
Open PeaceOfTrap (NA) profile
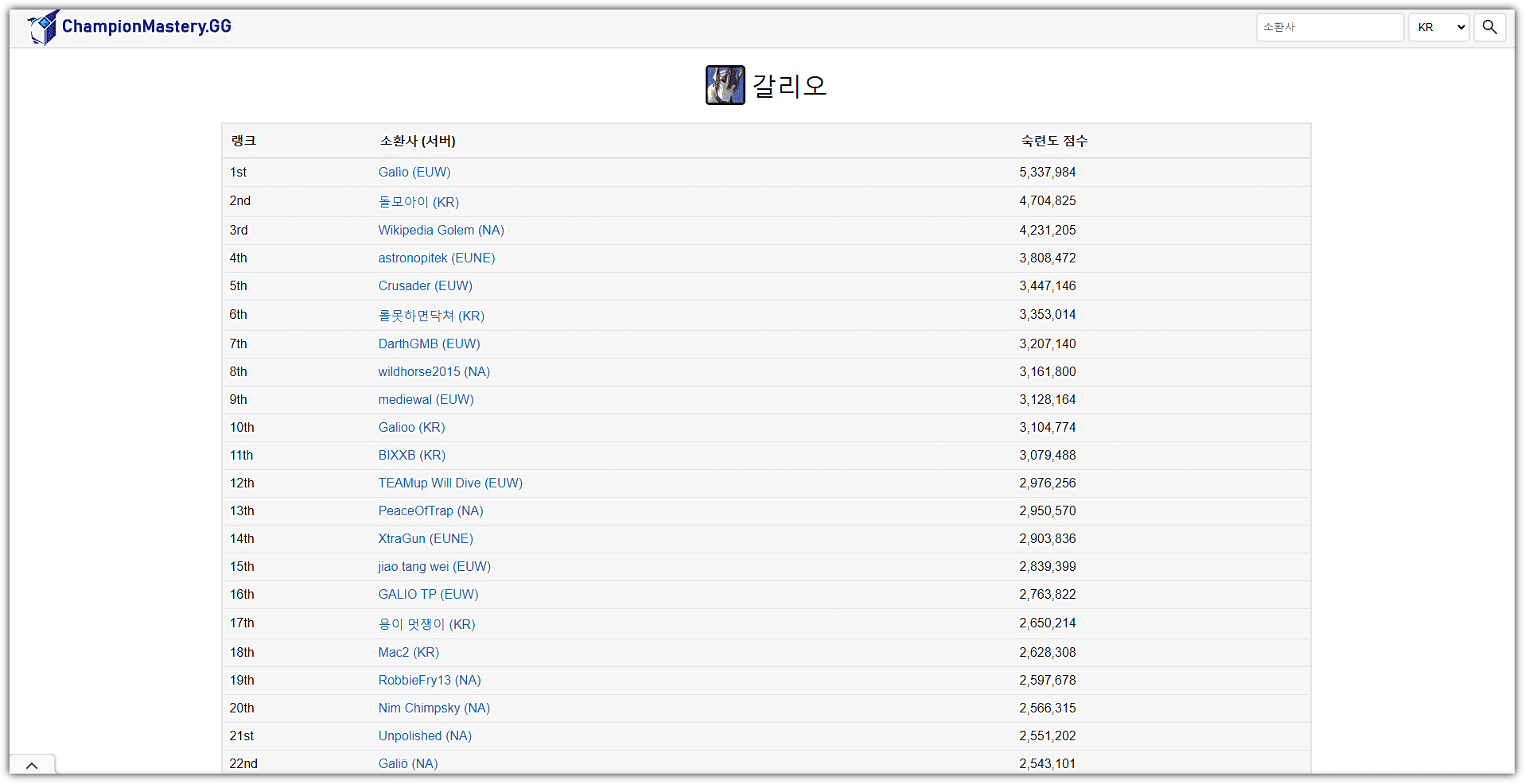(x=431, y=510)
